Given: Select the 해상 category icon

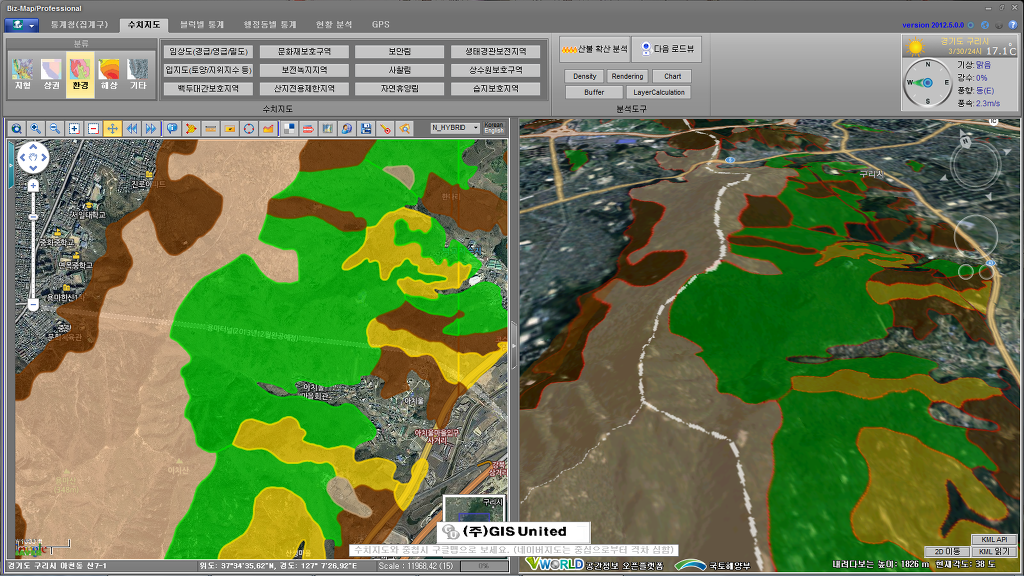Looking at the screenshot, I should (109, 73).
